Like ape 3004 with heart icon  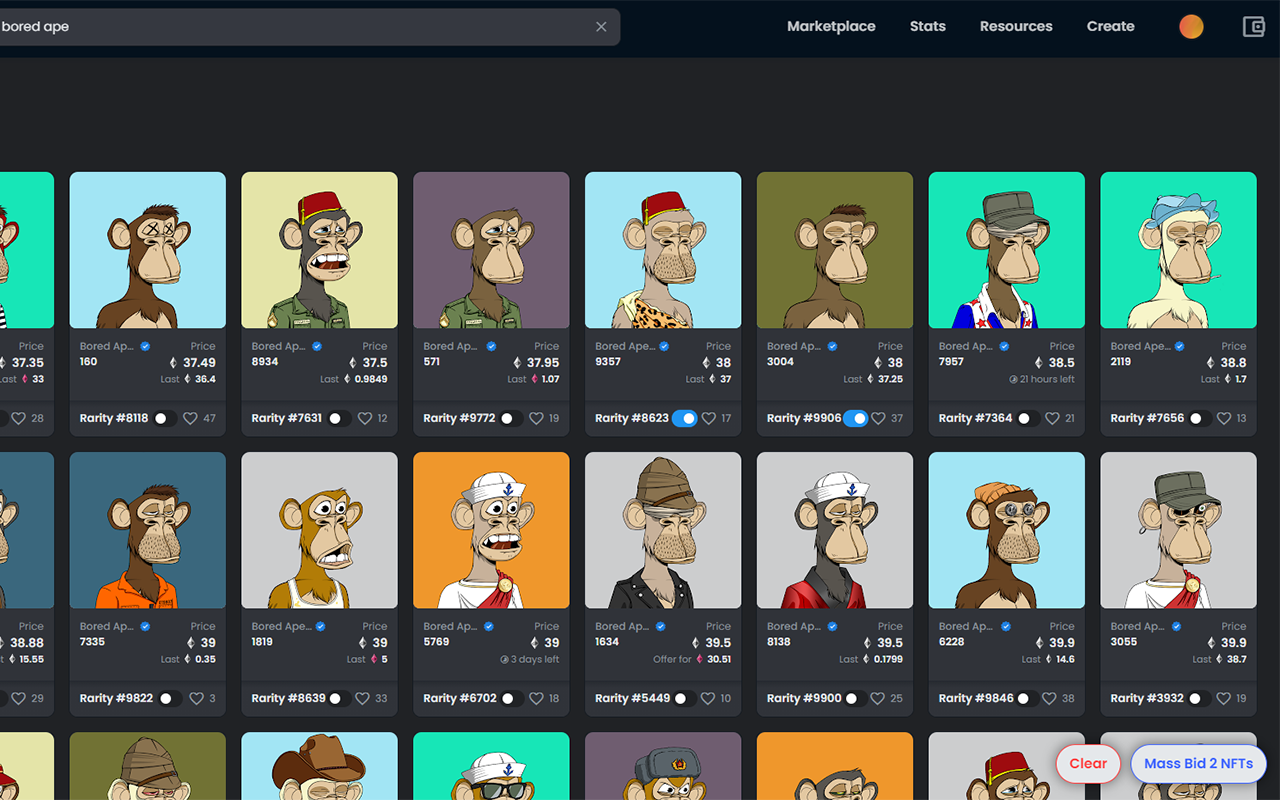[x=879, y=418]
